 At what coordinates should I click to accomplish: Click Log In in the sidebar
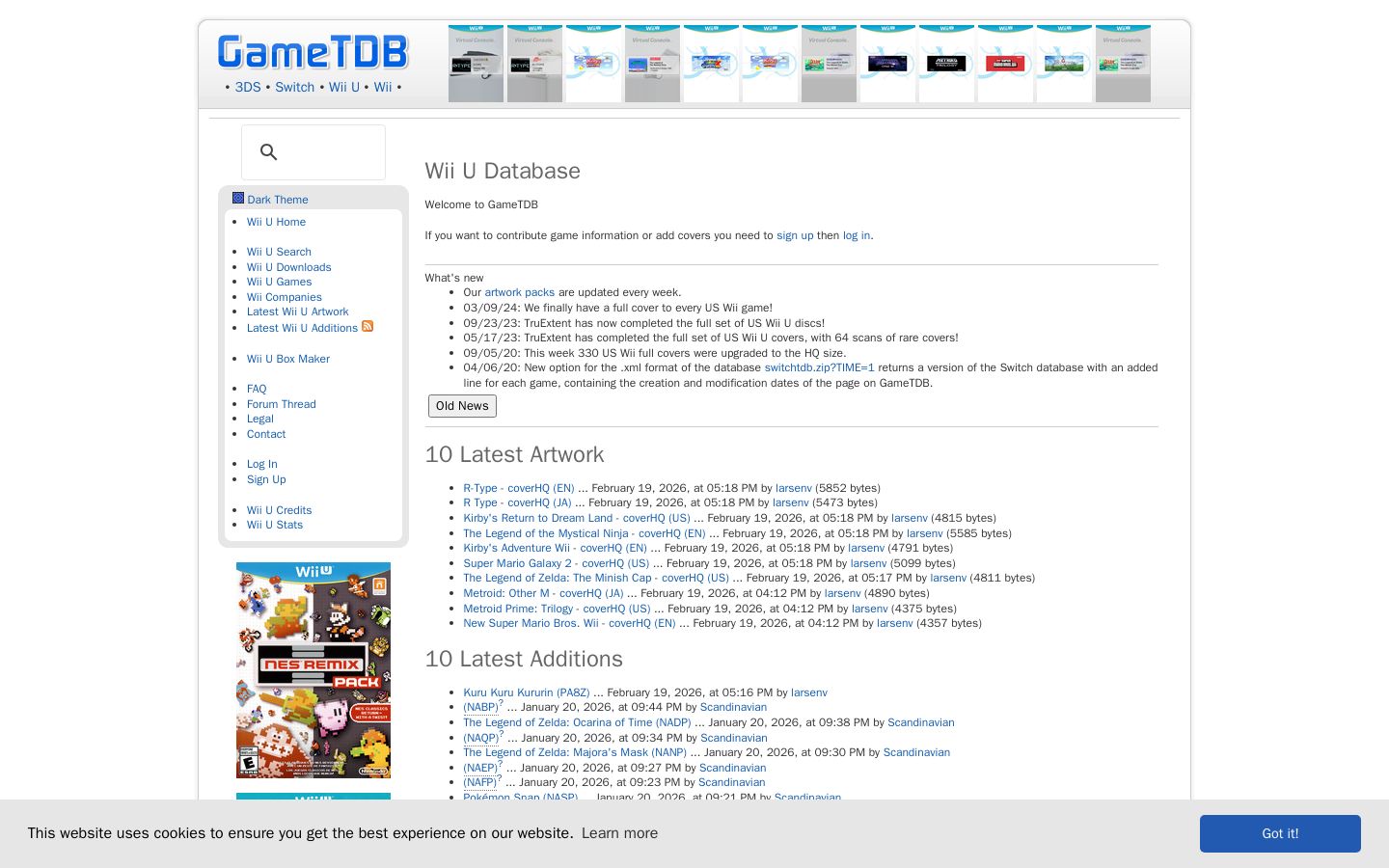(x=262, y=464)
